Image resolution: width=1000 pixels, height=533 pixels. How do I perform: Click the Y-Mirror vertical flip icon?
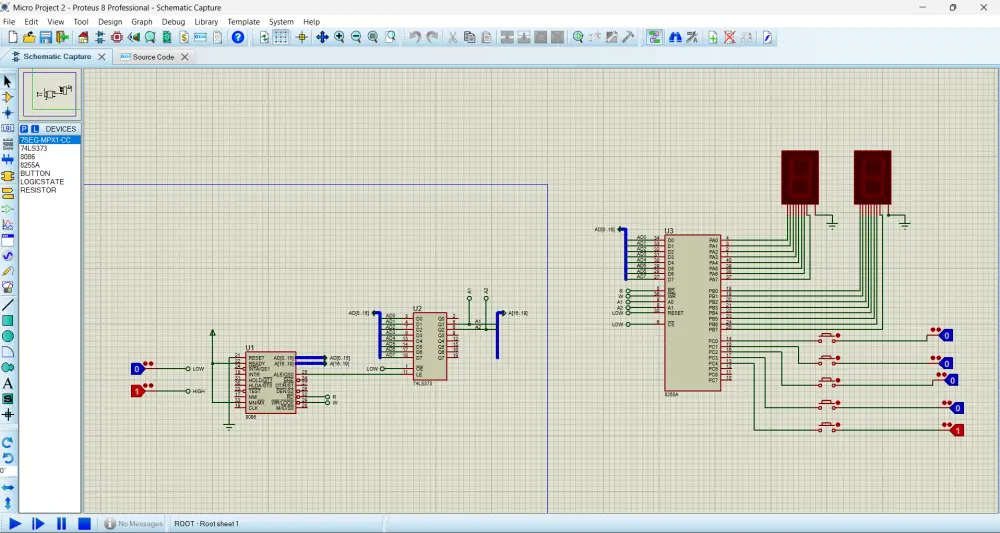8,503
